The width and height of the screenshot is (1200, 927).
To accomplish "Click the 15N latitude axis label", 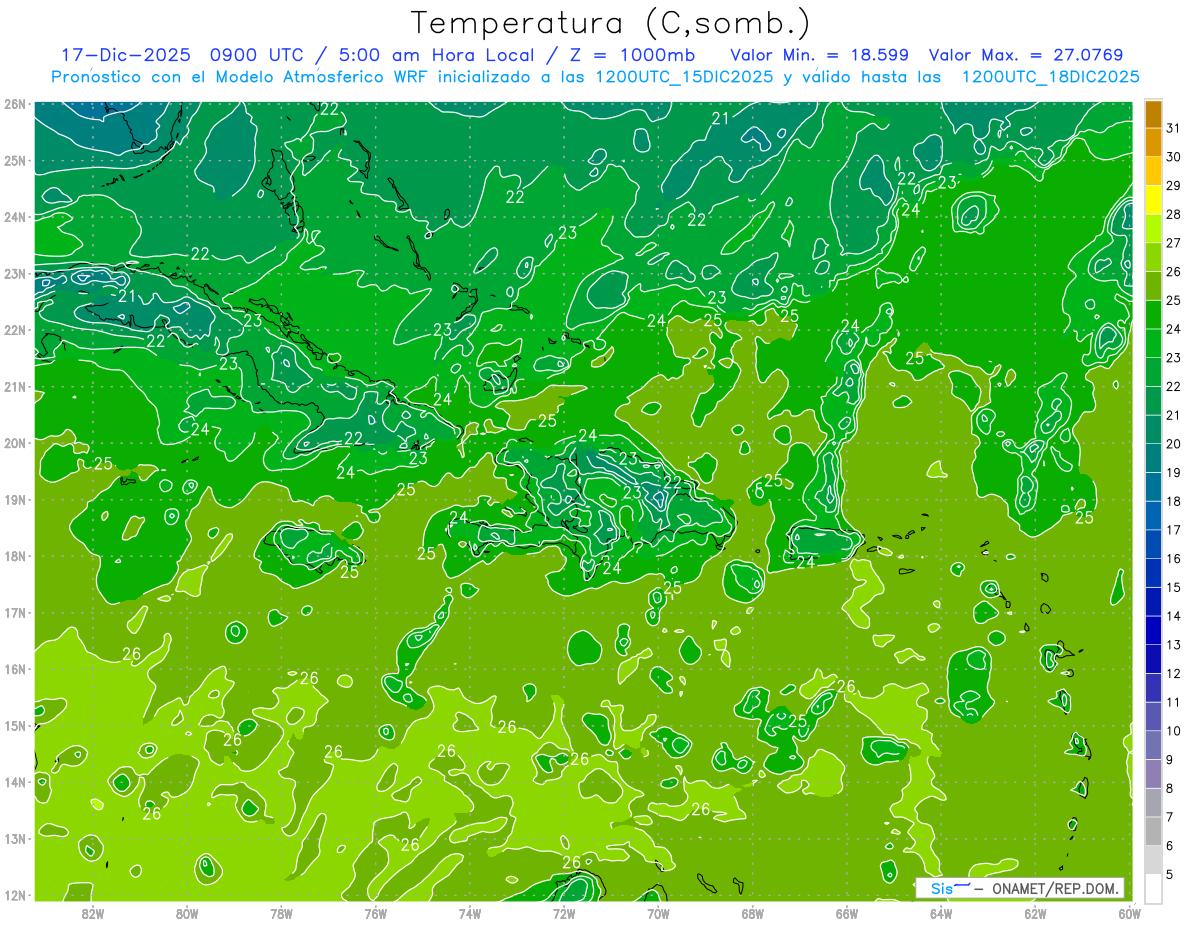I will click(14, 725).
